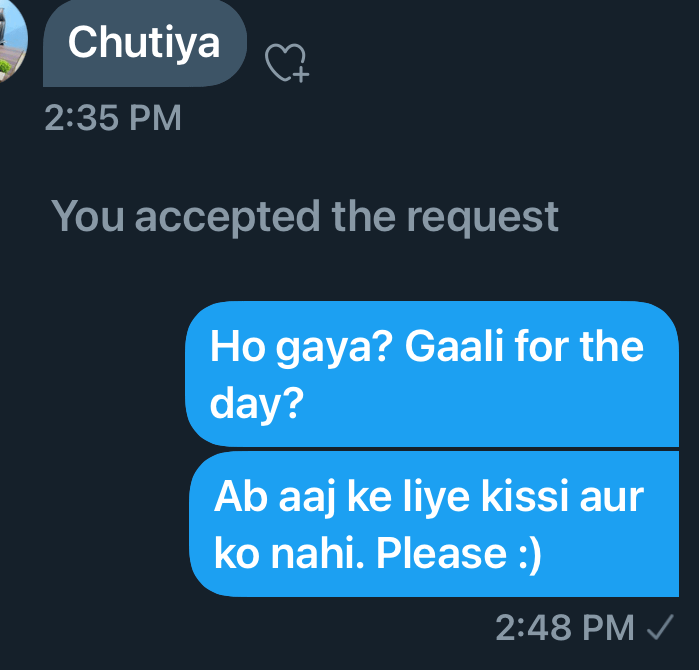Image resolution: width=699 pixels, height=670 pixels.
Task: Click the heart-plus reaction icon
Action: pos(287,64)
